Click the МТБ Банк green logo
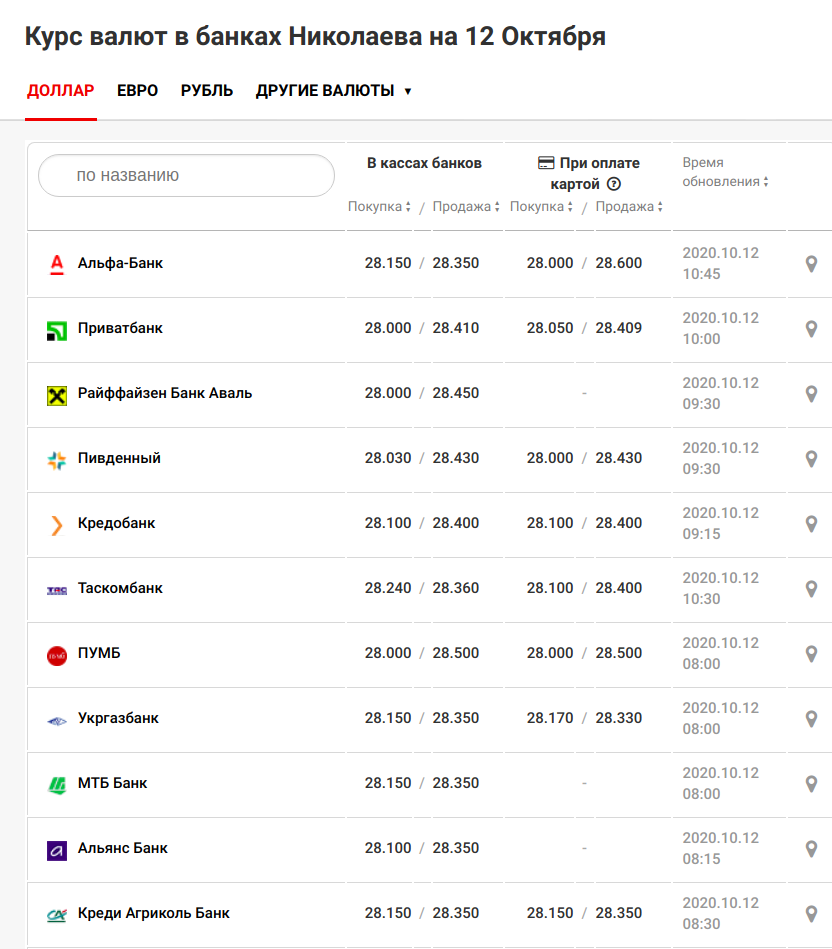 57,786
